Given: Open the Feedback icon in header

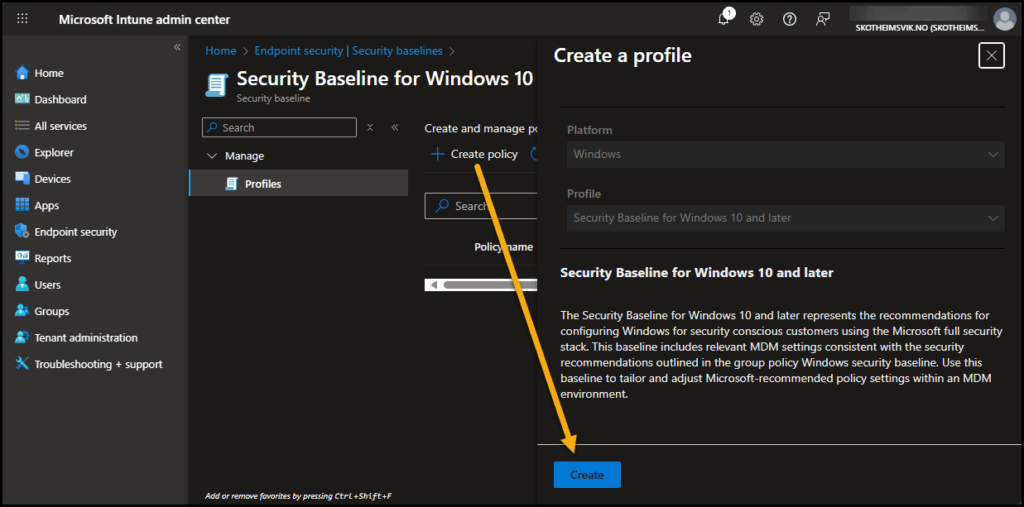Looking at the screenshot, I should [x=823, y=19].
